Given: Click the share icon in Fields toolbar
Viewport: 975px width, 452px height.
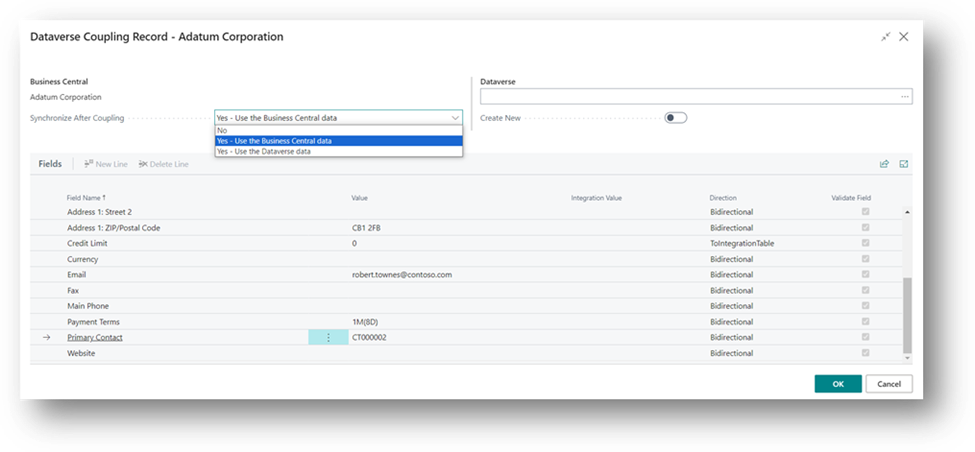Looking at the screenshot, I should [x=884, y=164].
